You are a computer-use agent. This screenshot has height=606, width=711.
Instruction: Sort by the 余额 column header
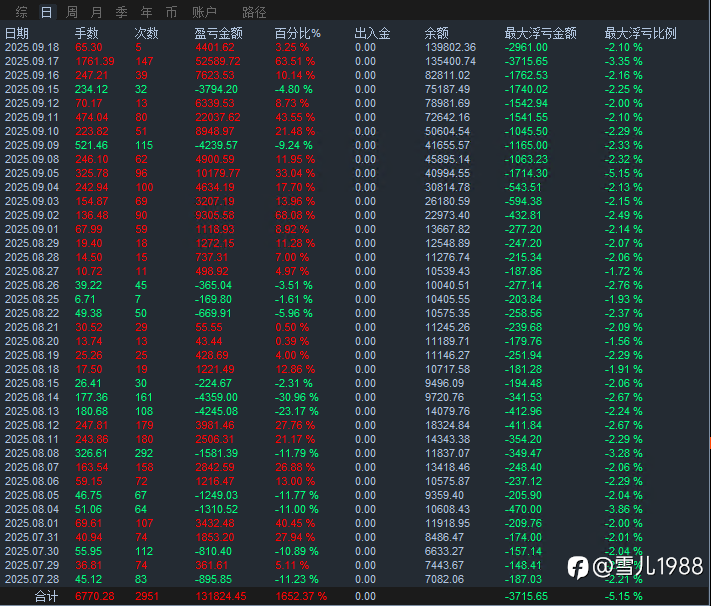pyautogui.click(x=437, y=33)
